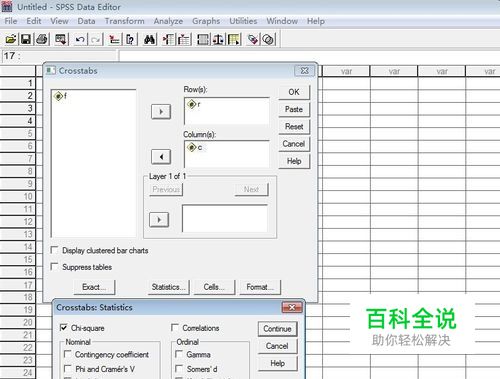
Task: Click the left arrow next to Column(s)
Action: tap(161, 157)
